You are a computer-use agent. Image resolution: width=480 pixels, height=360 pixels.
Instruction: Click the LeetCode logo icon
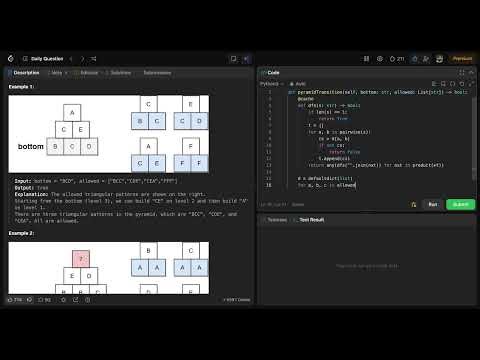point(11,59)
